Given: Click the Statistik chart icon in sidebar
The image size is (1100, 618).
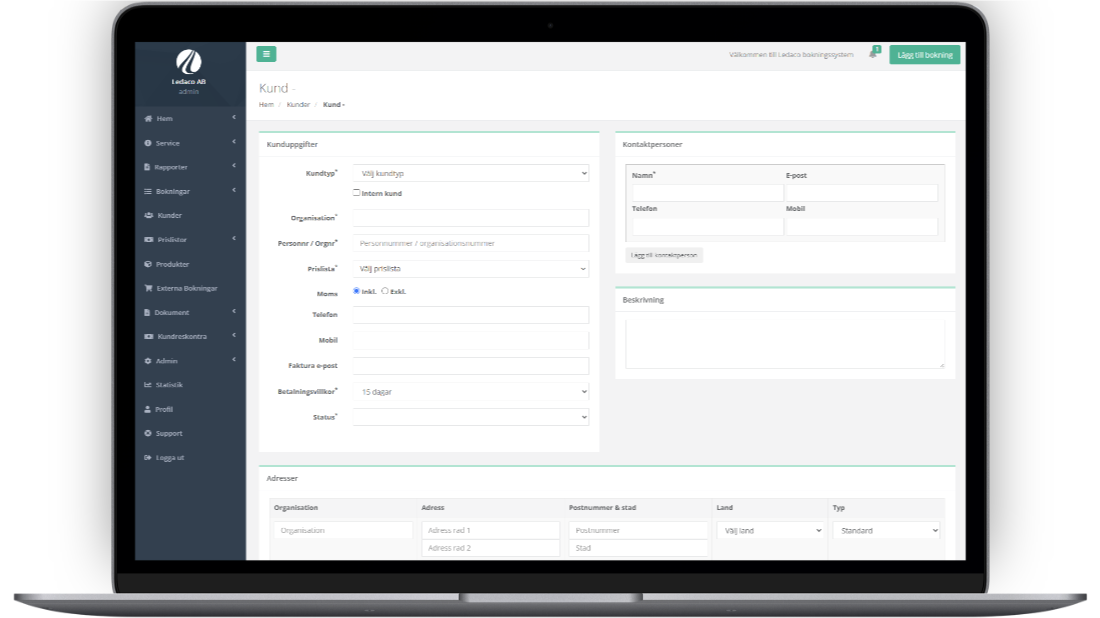Looking at the screenshot, I should [x=148, y=385].
